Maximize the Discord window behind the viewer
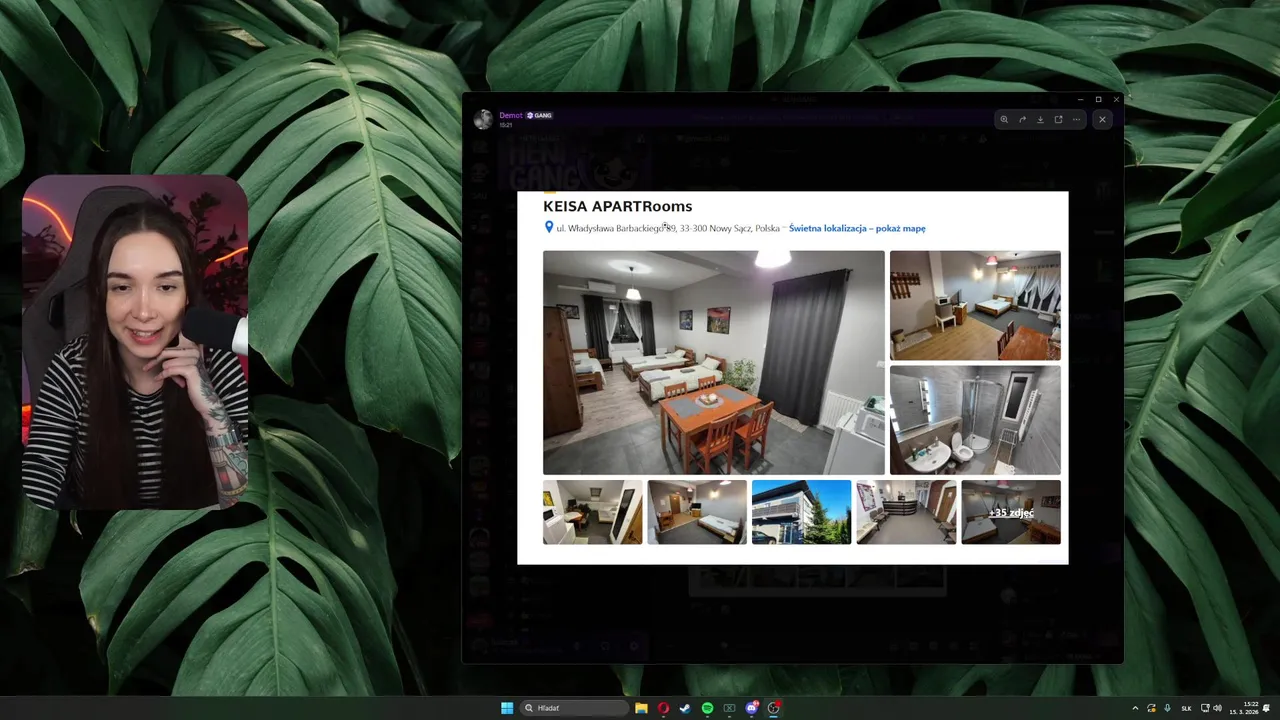This screenshot has height=720, width=1280. pos(1098,99)
